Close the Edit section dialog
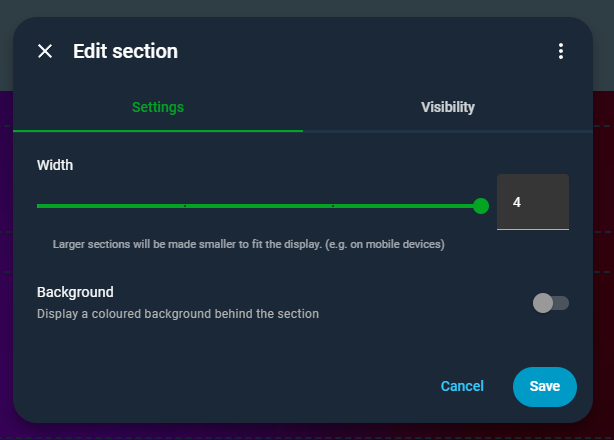This screenshot has width=614, height=440. click(x=45, y=51)
